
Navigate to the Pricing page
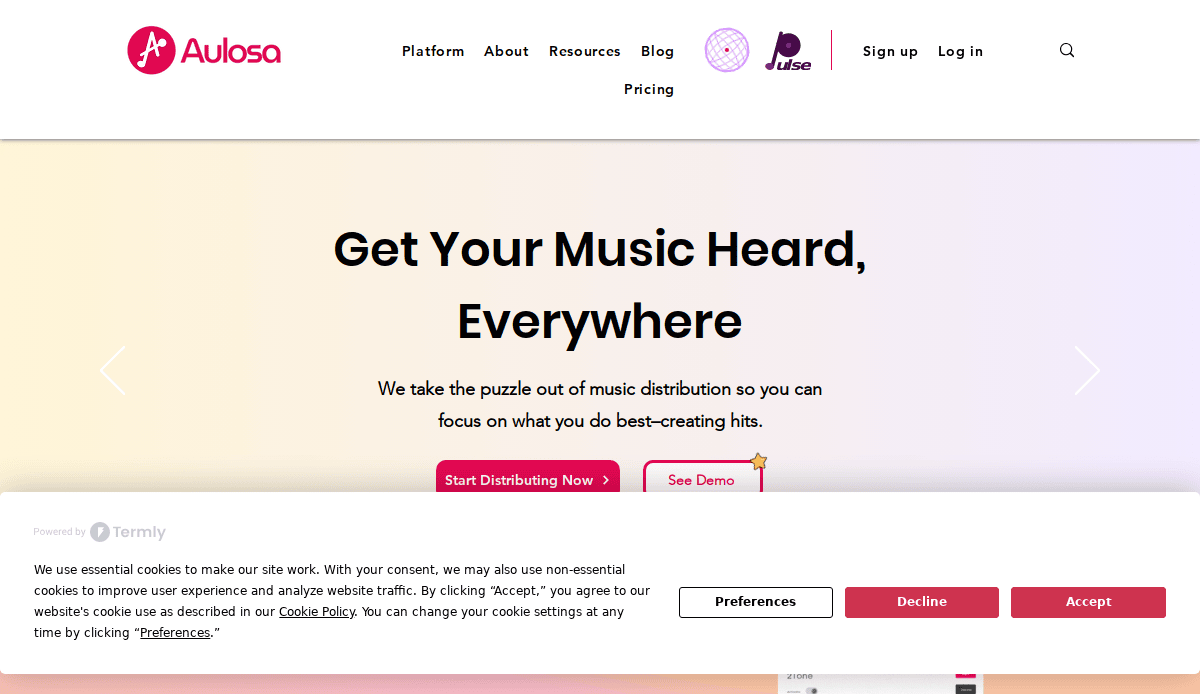pos(649,89)
